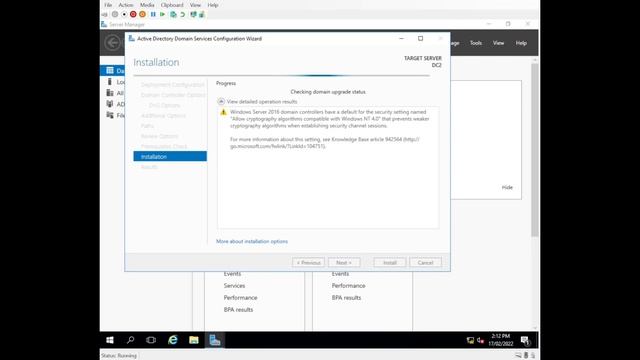Click the Next button
The height and width of the screenshot is (360, 640).
tap(344, 262)
